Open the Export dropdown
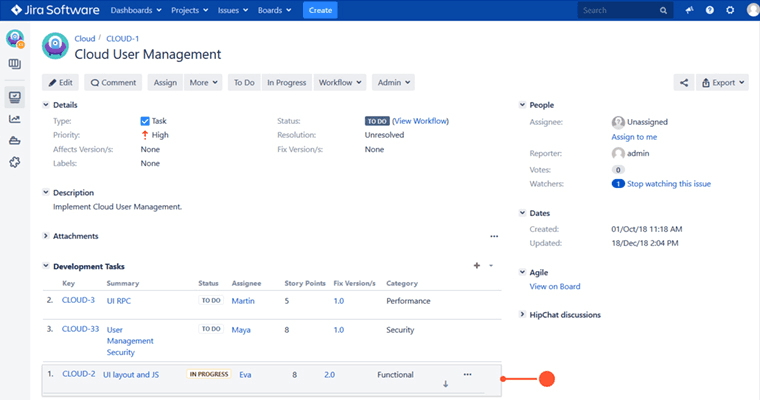The image size is (760, 400). (723, 82)
